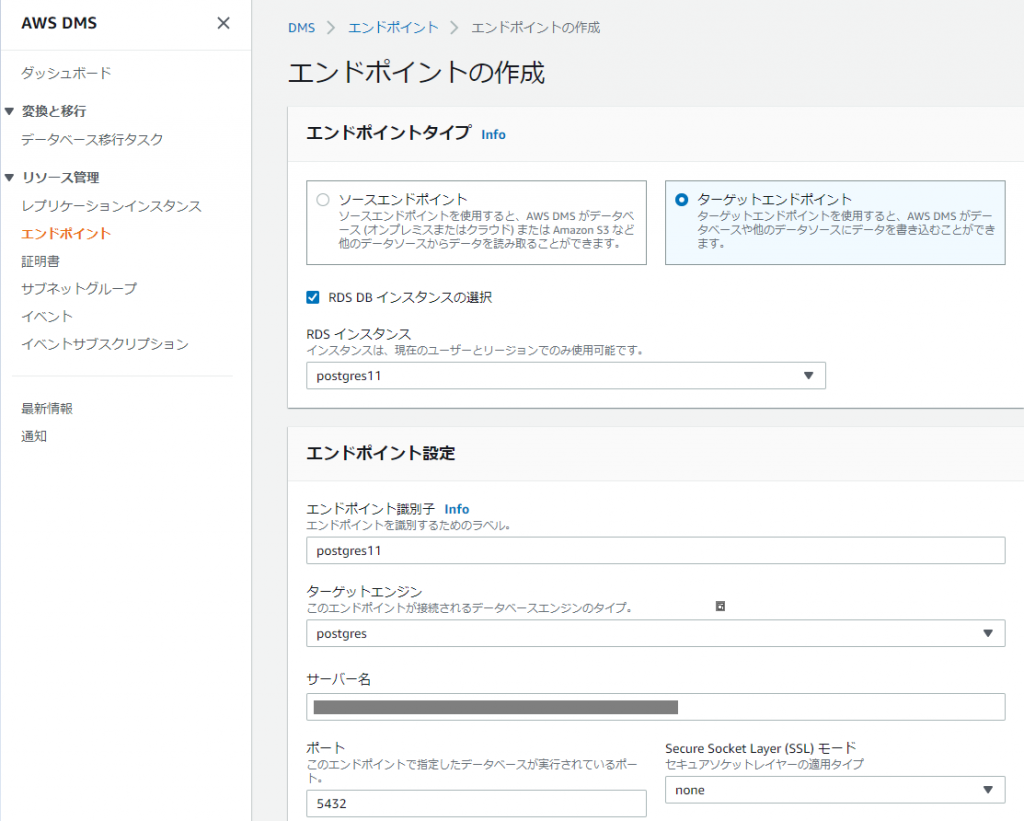Collapse the 変換と移行 section

pyautogui.click(x=9, y=111)
